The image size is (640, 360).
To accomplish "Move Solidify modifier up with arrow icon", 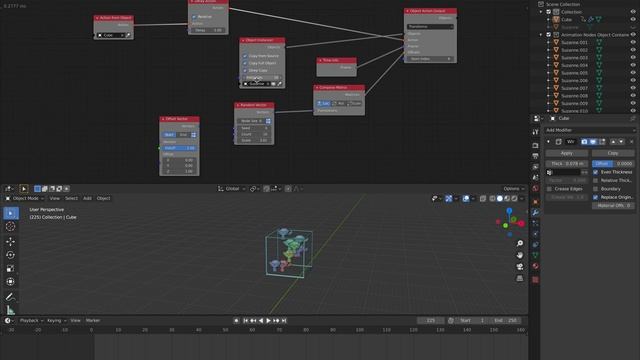I will tap(613, 142).
